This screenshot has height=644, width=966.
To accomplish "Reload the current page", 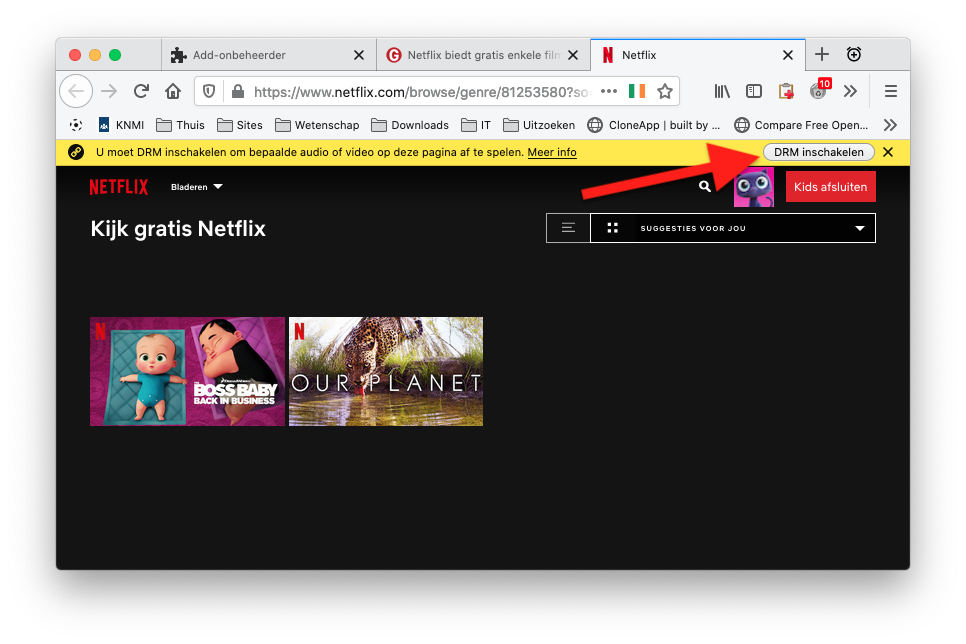I will point(141,91).
